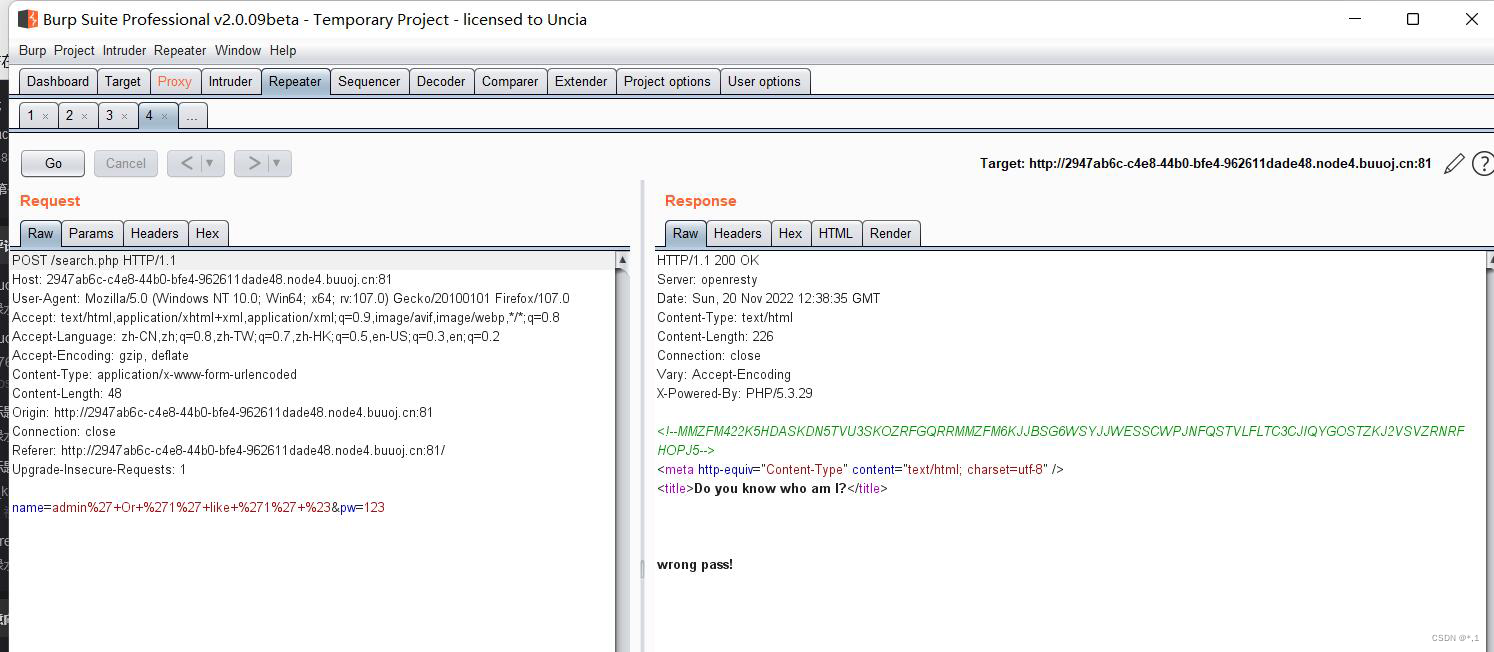Viewport: 1494px width, 652px height.
Task: Go forward to next request in history
Action: point(253,163)
